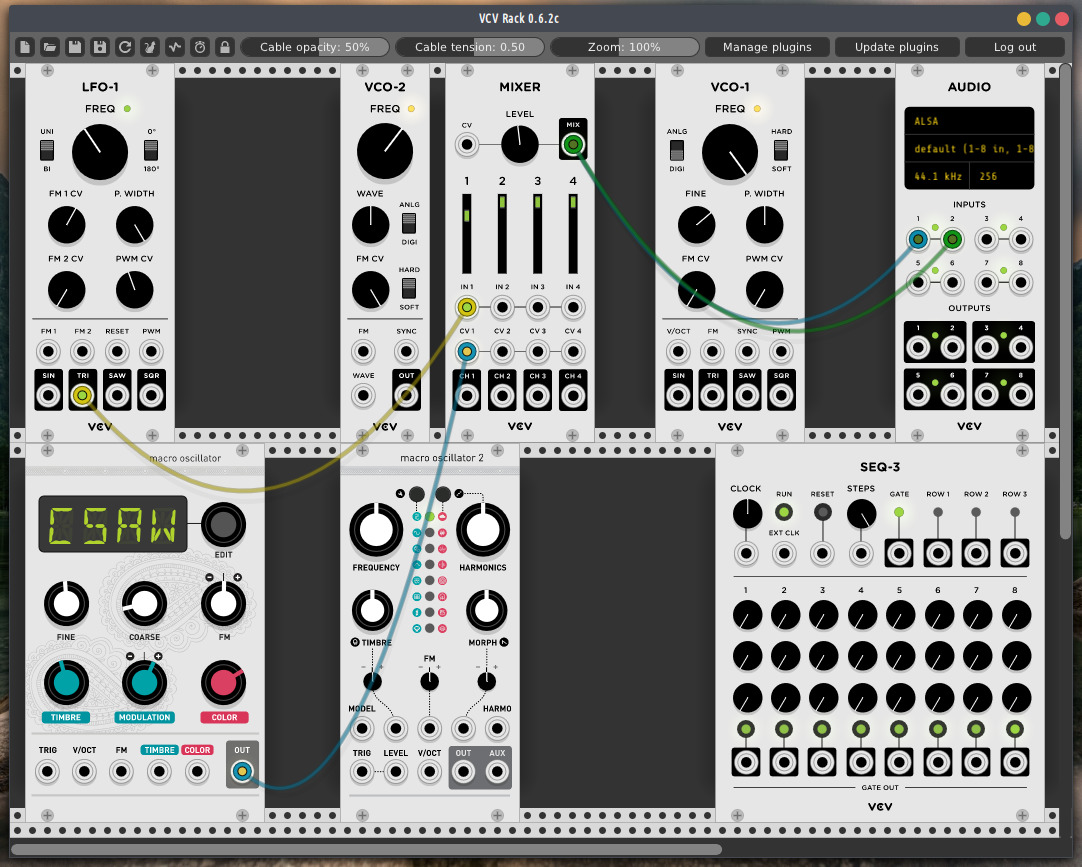Click the VCO-2 OUT jack

pos(406,396)
